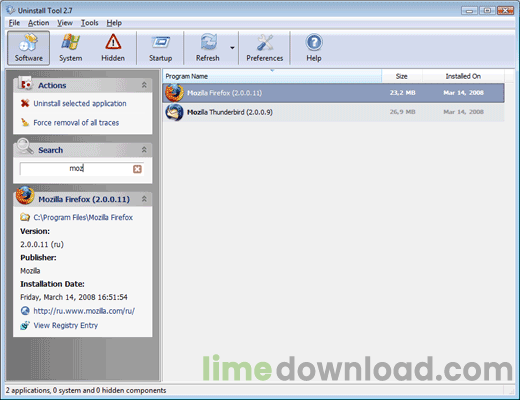The width and height of the screenshot is (520, 400).
Task: Click the magnifier icon in Search header
Action: [x=25, y=147]
